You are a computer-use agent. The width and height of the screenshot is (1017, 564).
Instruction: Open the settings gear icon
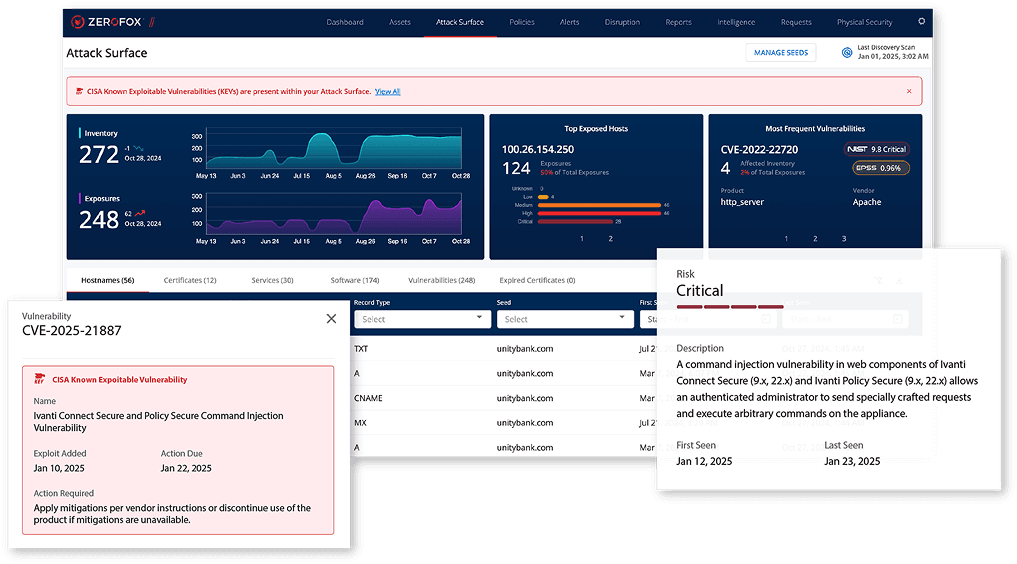921,21
